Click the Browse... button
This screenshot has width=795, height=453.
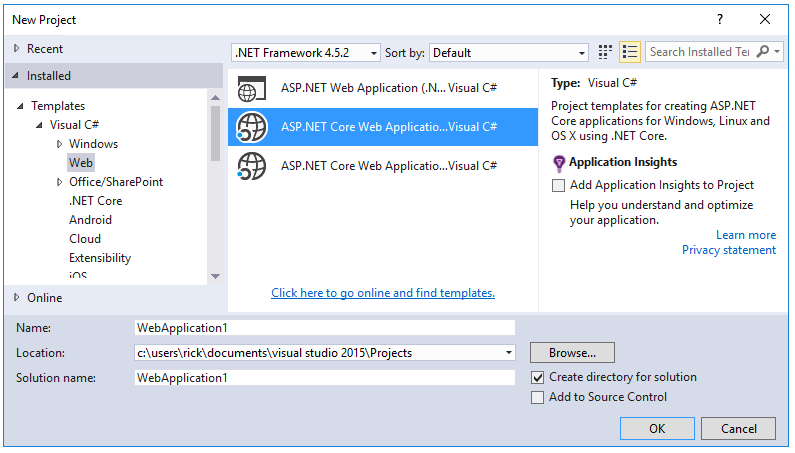click(x=572, y=353)
